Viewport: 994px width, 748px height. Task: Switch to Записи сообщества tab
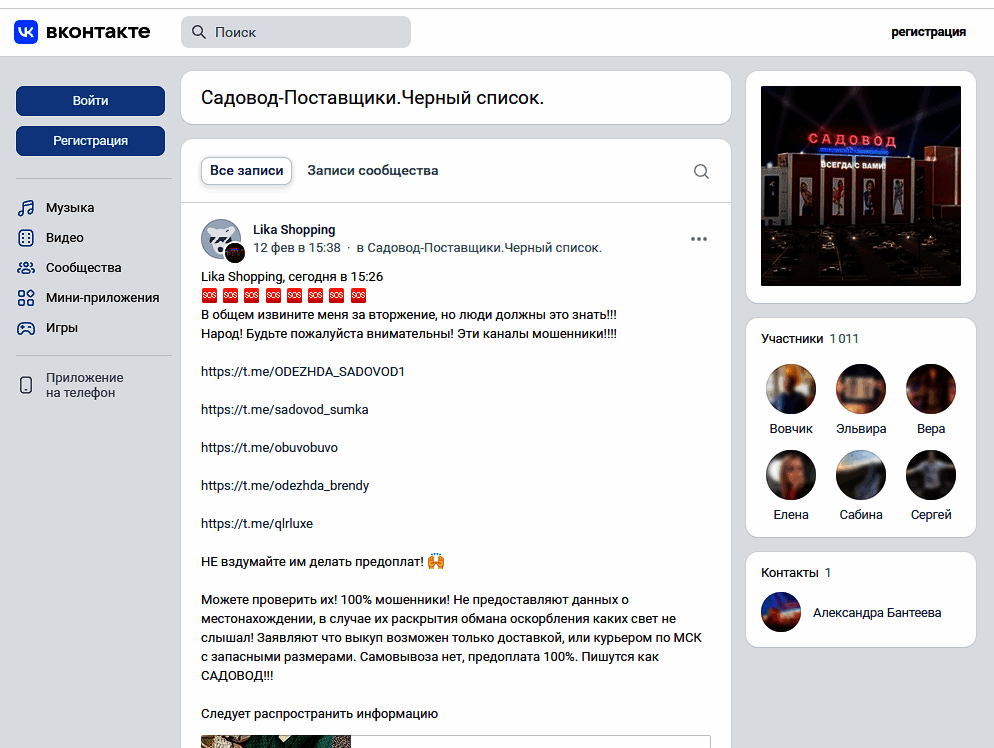(x=373, y=171)
